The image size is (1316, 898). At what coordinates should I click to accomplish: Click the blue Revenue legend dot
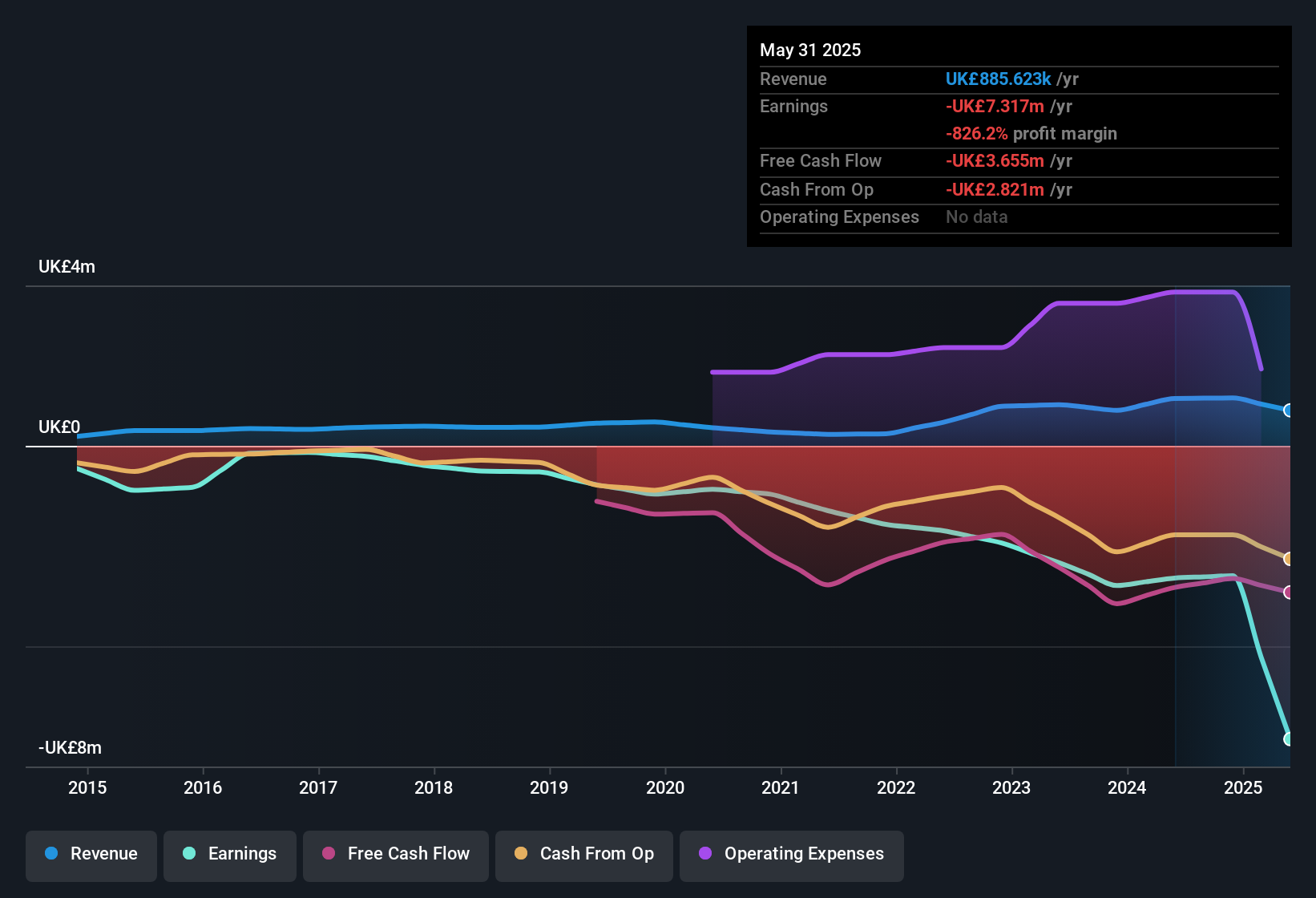[51, 854]
